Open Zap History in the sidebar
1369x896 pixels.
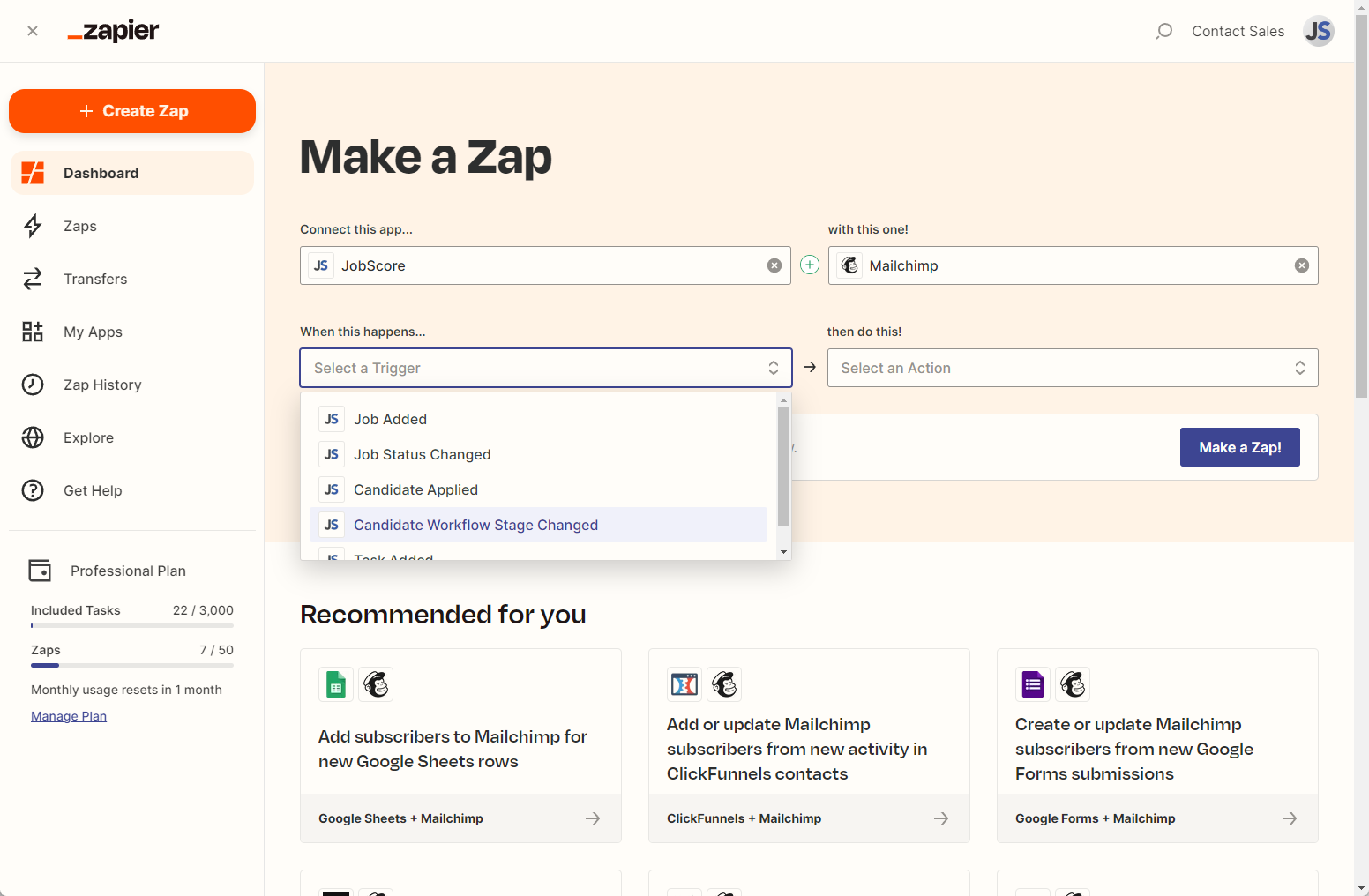(x=132, y=385)
